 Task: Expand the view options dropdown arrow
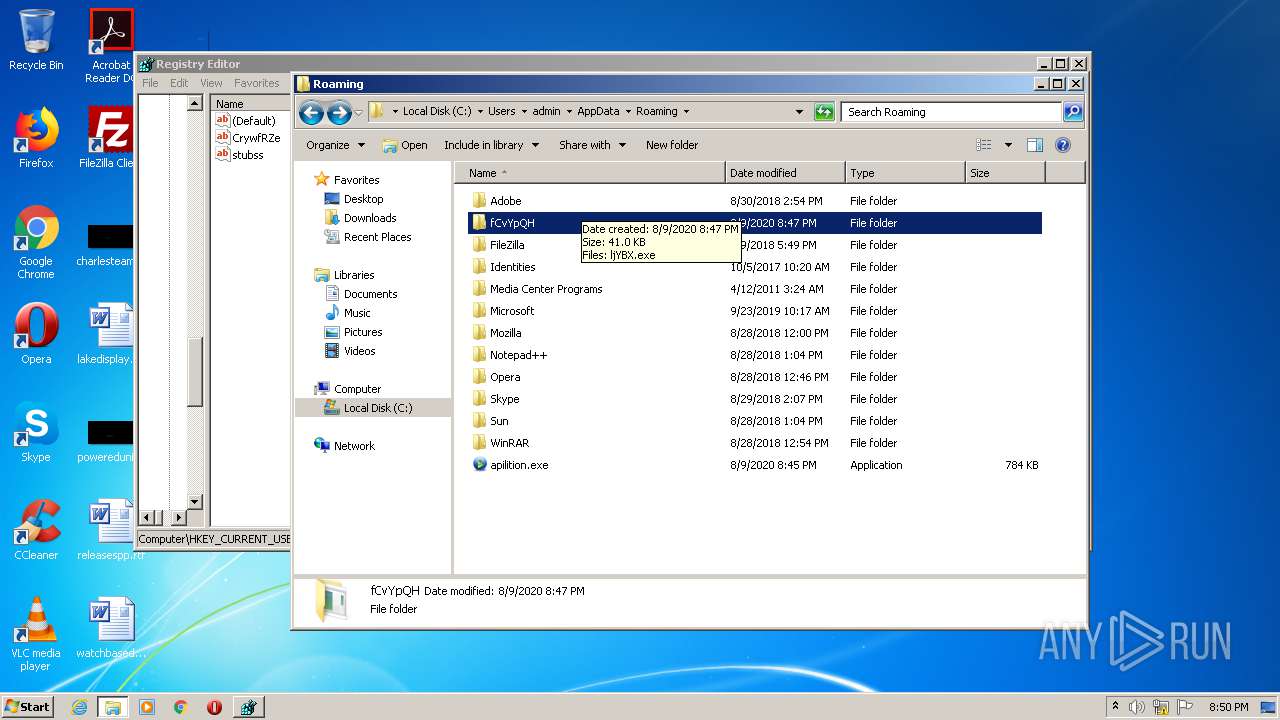pyautogui.click(x=1008, y=145)
